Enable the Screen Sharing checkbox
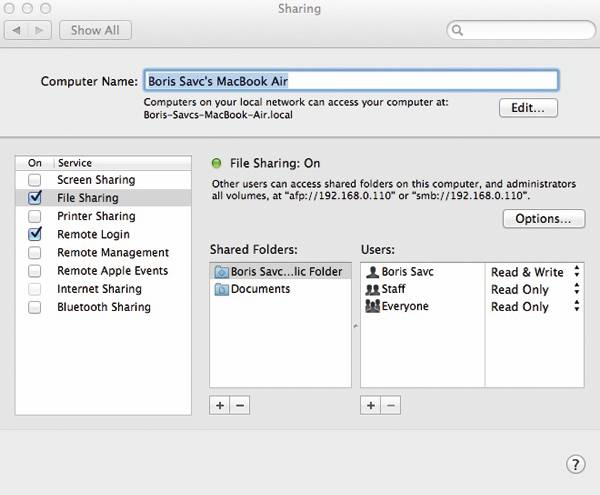 (x=35, y=180)
